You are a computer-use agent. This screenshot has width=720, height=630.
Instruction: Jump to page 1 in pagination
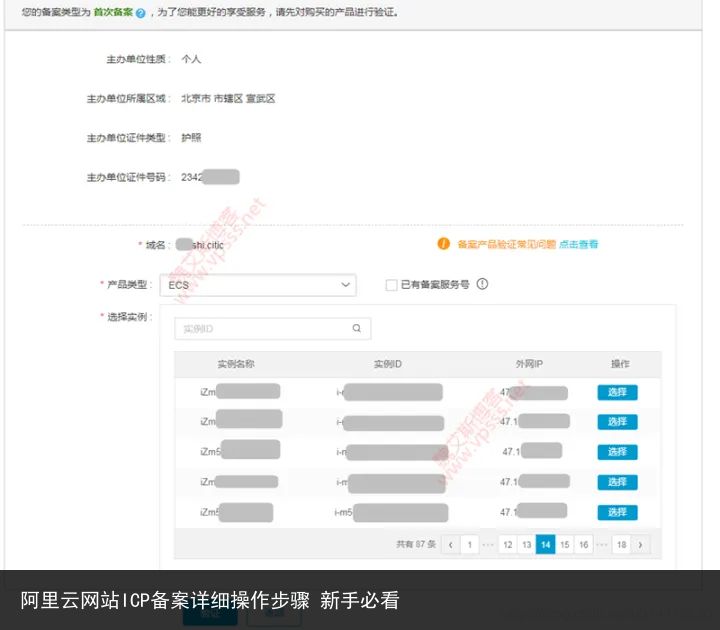click(469, 545)
